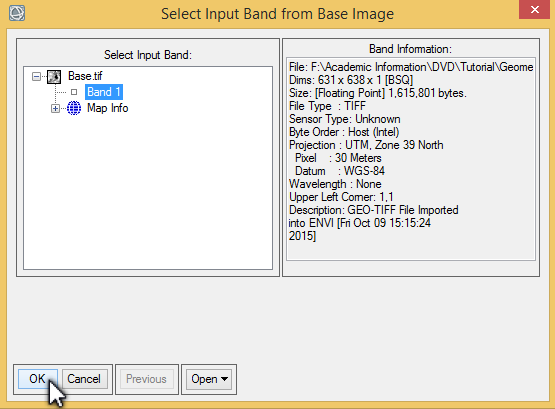The width and height of the screenshot is (555, 409).
Task: Click the Projection UTM Zone 39 North line
Action: coord(366,145)
